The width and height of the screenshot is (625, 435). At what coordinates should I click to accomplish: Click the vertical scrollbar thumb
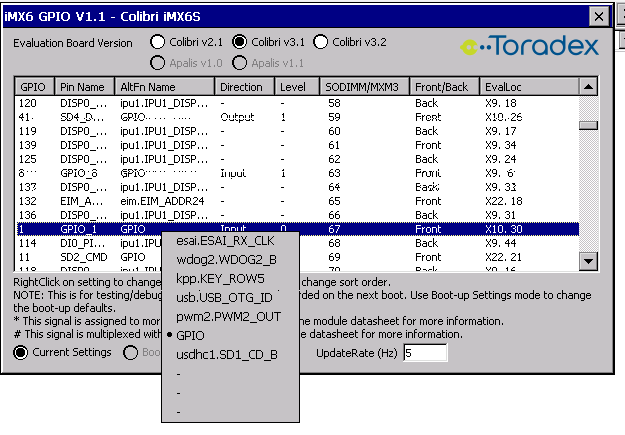click(588, 125)
